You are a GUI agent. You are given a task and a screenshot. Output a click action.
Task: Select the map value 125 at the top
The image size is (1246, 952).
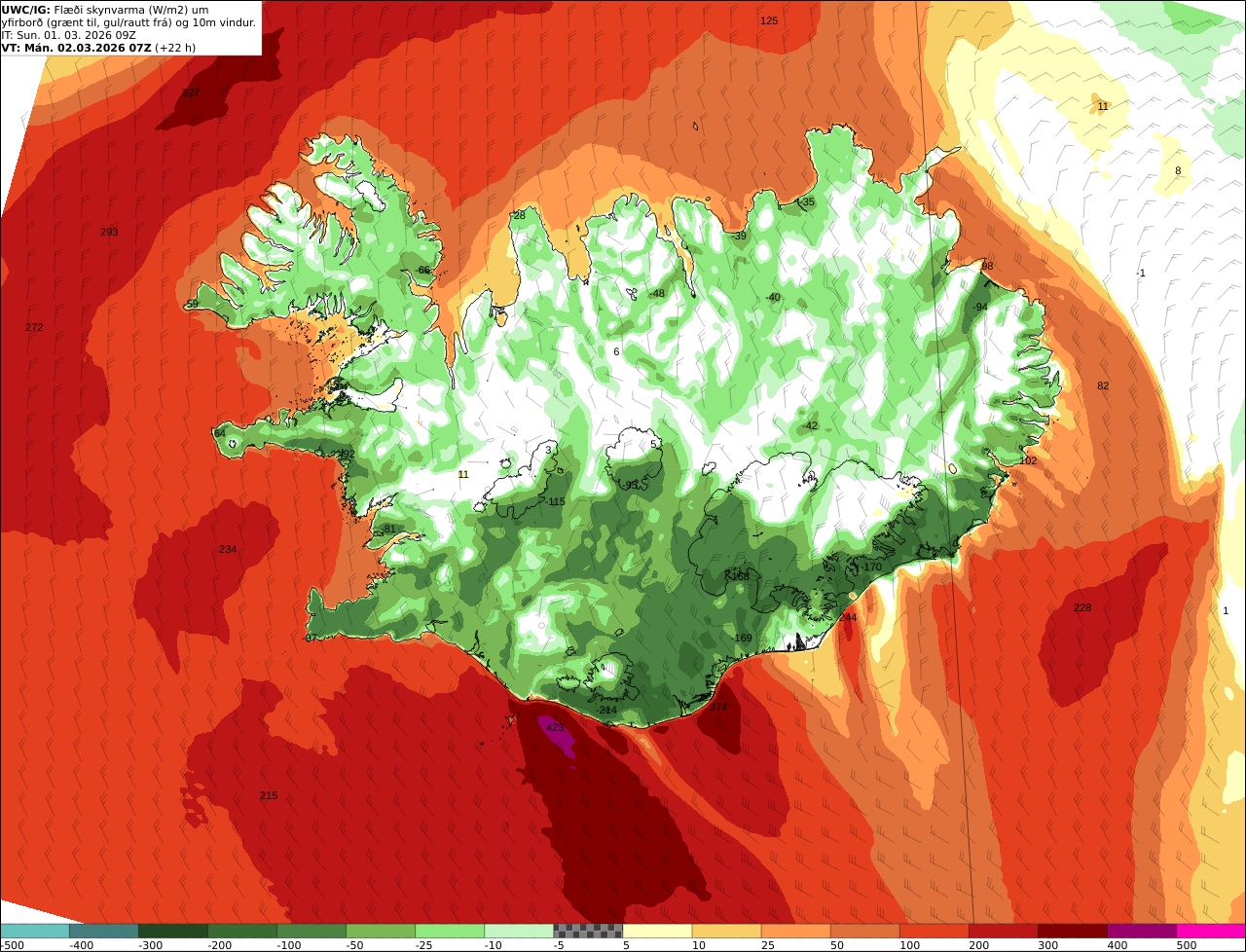click(769, 20)
